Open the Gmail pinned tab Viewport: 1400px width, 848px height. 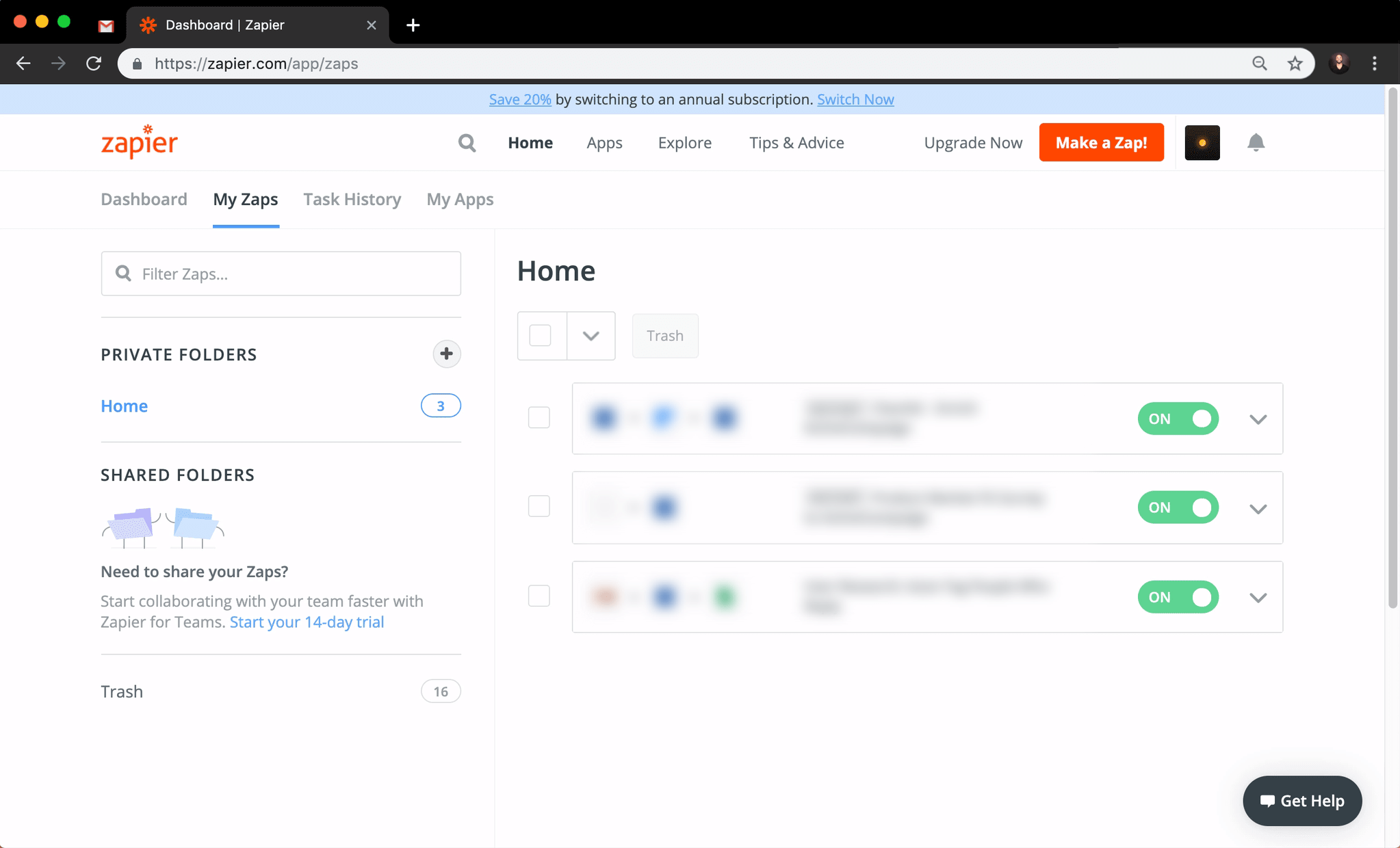105,25
